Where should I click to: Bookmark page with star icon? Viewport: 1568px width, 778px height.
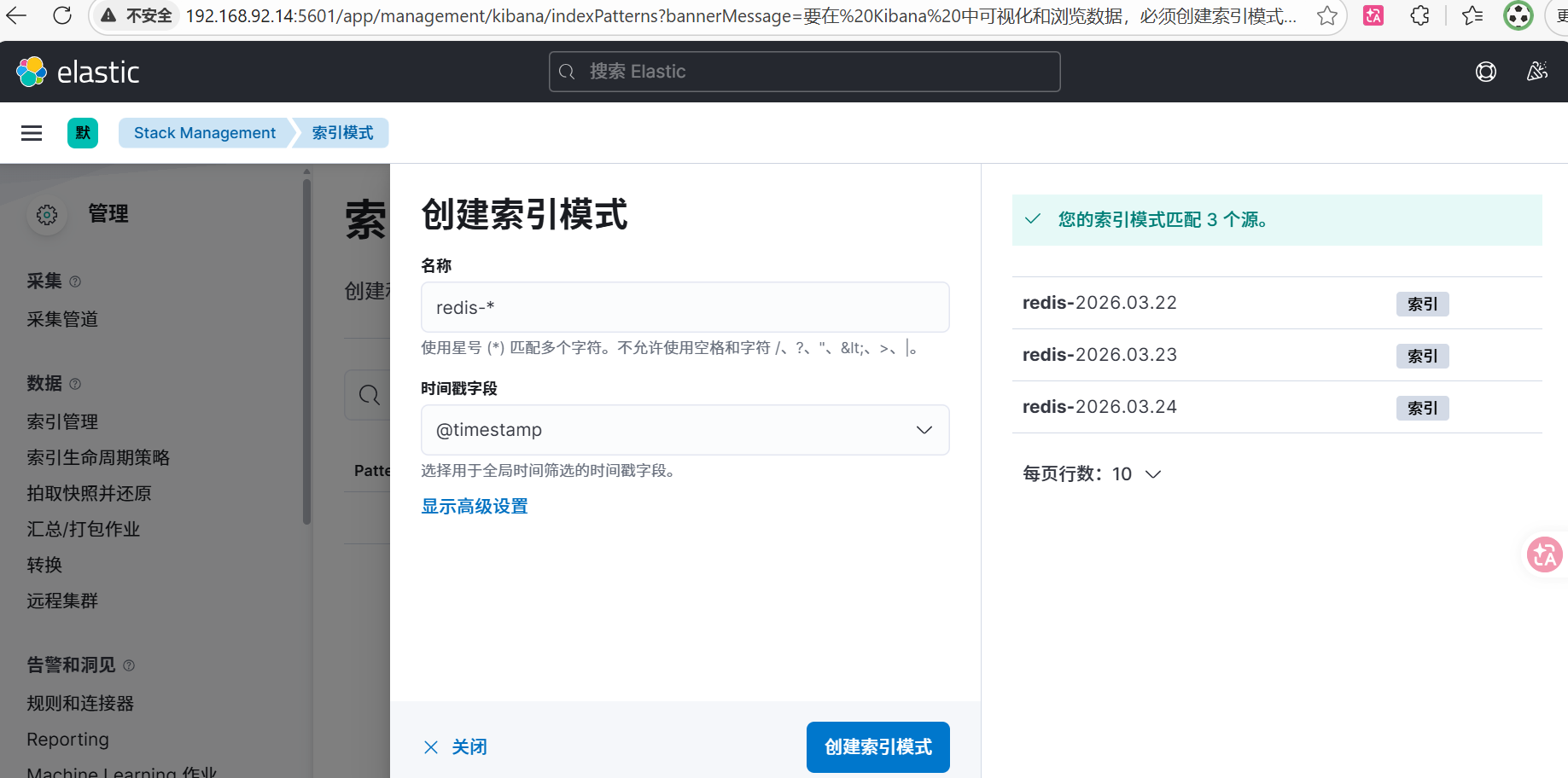1326,15
